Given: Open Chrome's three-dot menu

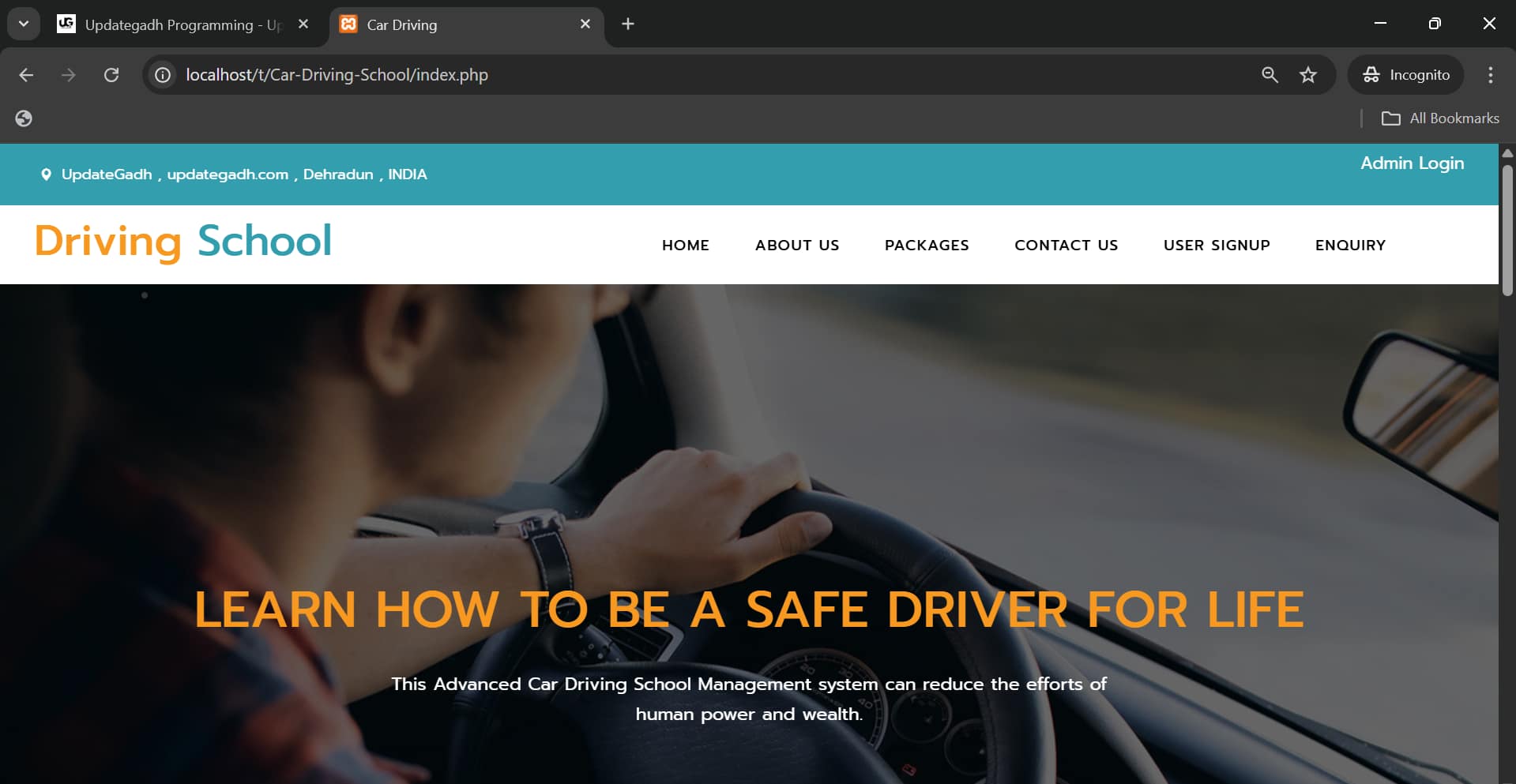Looking at the screenshot, I should [x=1491, y=75].
